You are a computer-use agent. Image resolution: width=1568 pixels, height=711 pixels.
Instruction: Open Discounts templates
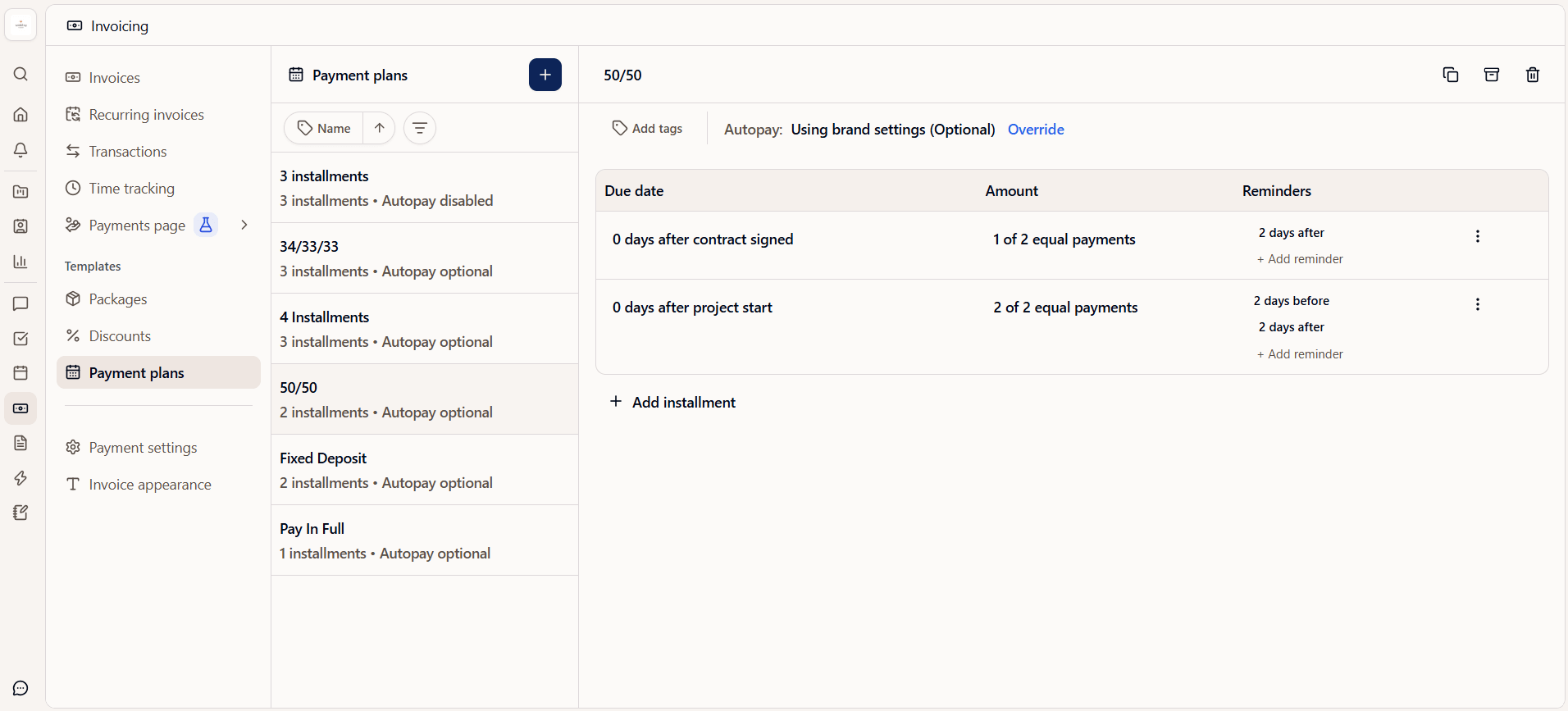158,336
